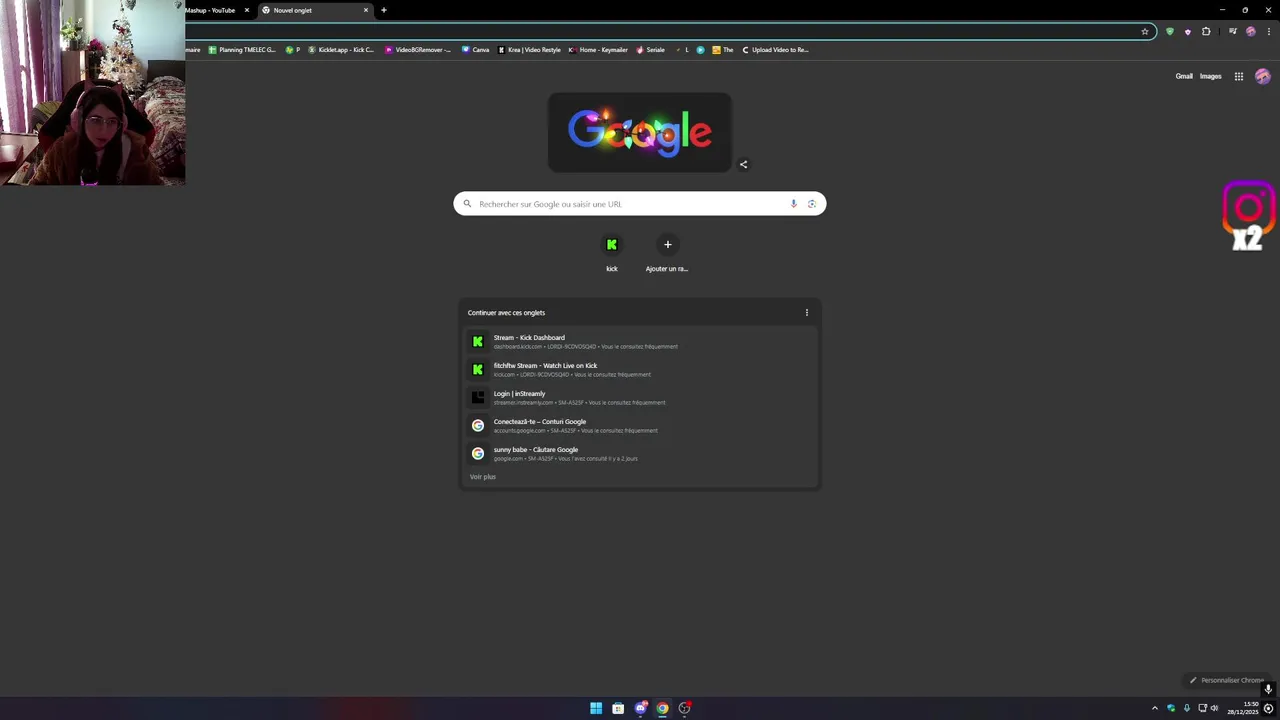This screenshot has width=1280, height=720.
Task: Expand the list with Voir plus
Action: pyautogui.click(x=483, y=477)
